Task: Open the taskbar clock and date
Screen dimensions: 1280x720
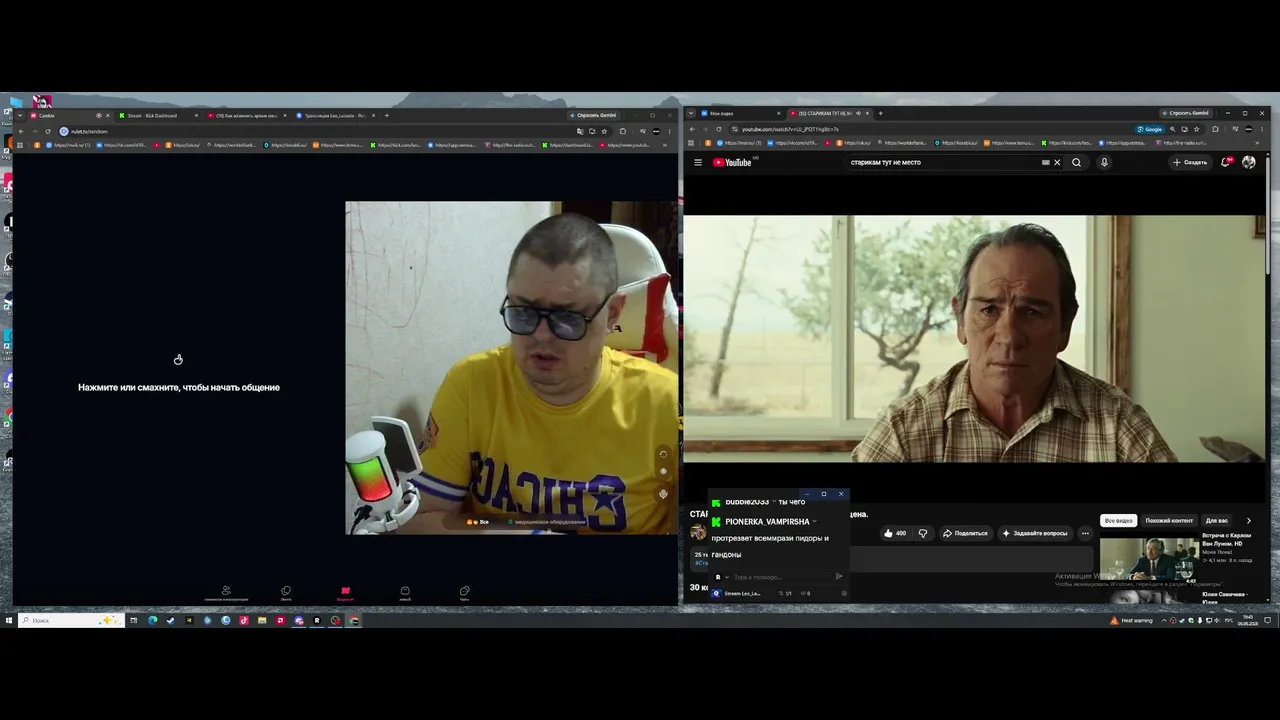Action: point(1248,621)
